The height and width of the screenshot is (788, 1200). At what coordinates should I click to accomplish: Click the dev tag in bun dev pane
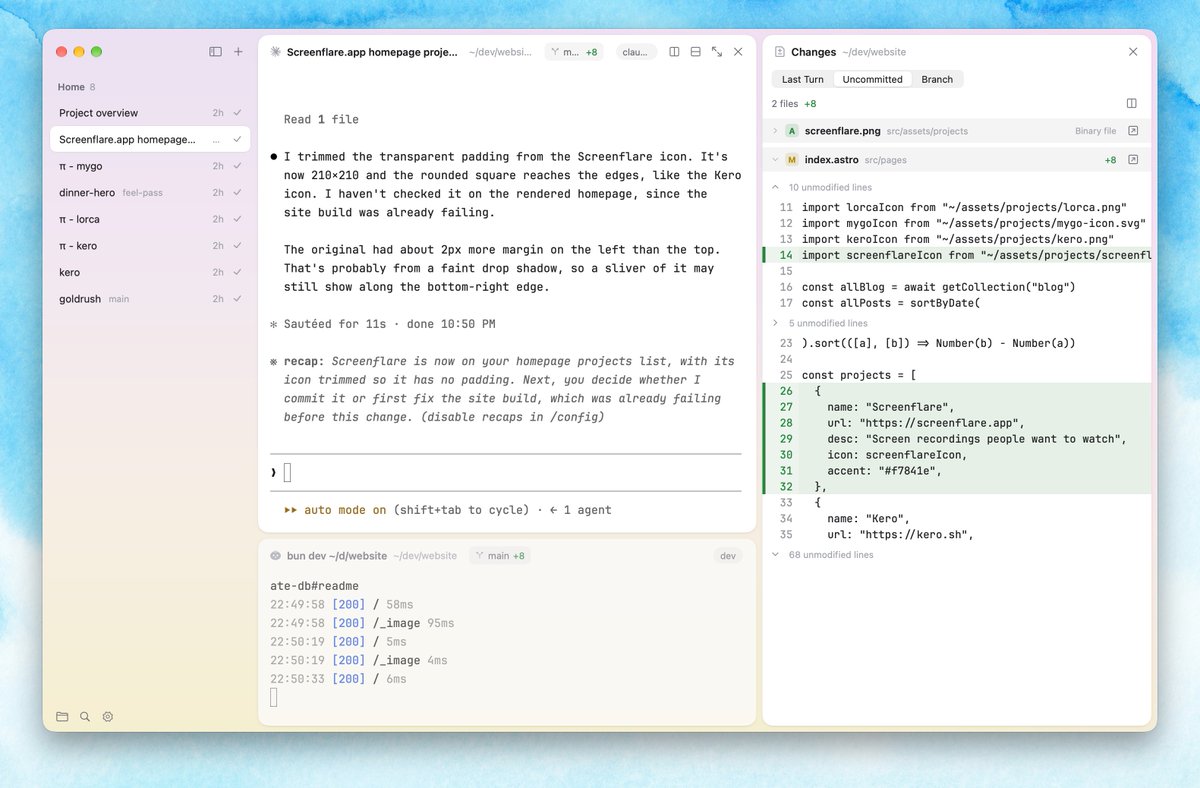pyautogui.click(x=727, y=555)
